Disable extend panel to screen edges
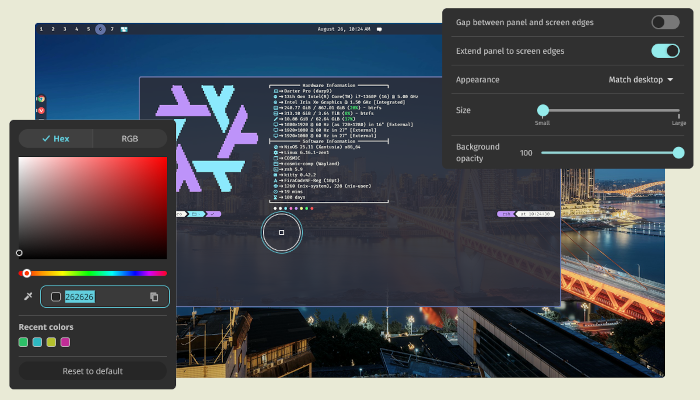 pyautogui.click(x=665, y=51)
